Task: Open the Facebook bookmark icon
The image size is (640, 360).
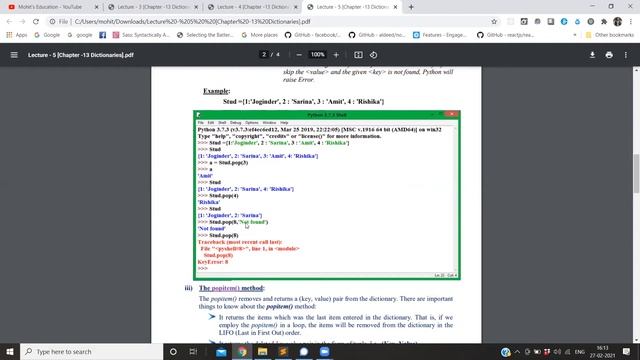Action: [102, 35]
